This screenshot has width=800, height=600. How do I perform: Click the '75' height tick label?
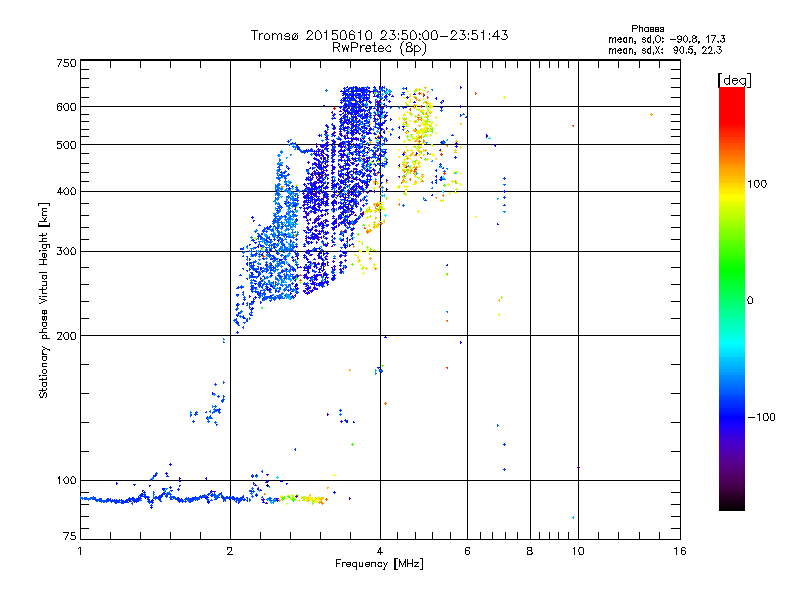click(70, 536)
